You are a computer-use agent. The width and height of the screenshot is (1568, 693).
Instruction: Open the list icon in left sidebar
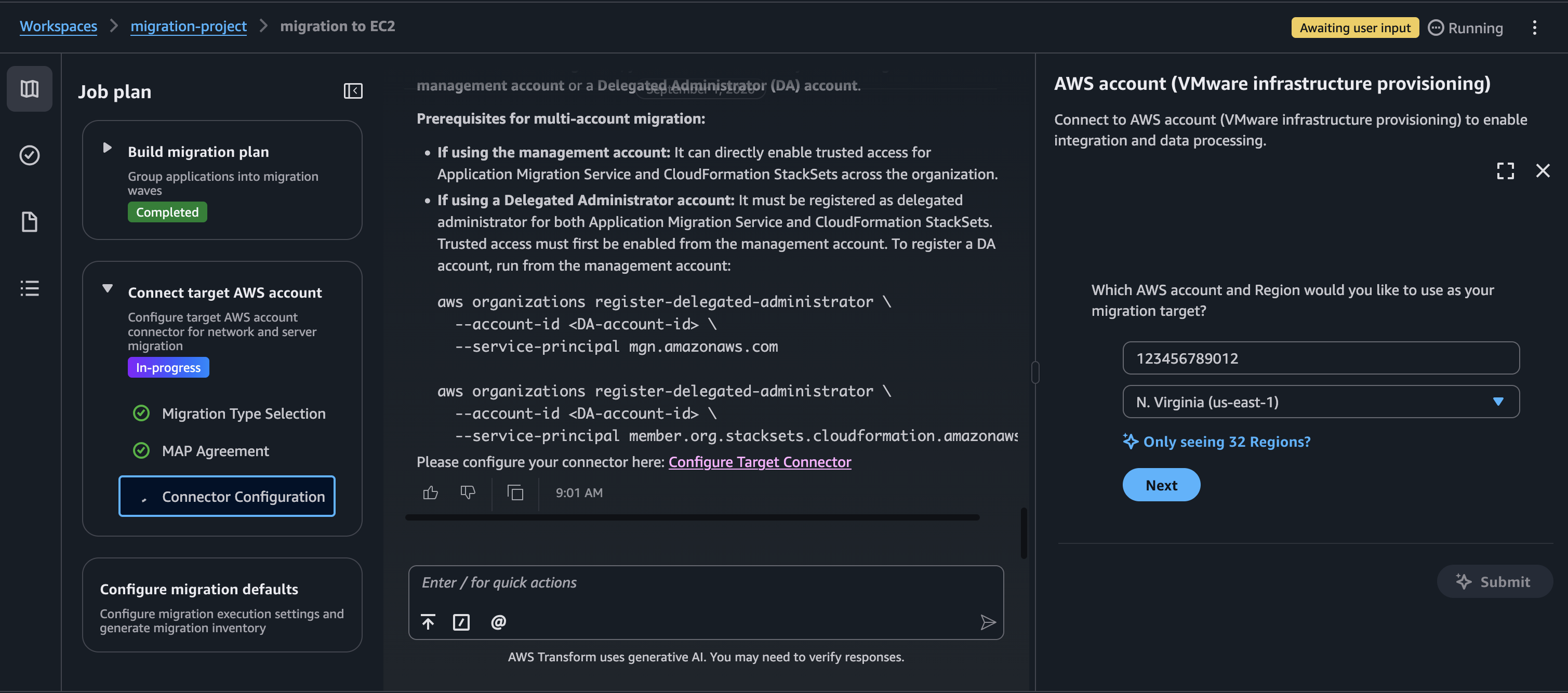pos(29,288)
